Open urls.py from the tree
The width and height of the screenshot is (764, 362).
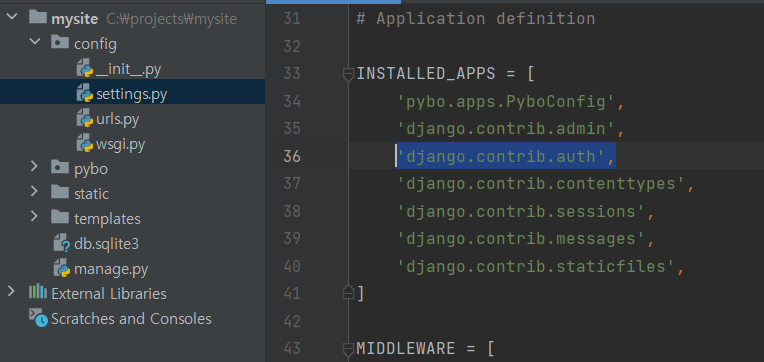117,119
